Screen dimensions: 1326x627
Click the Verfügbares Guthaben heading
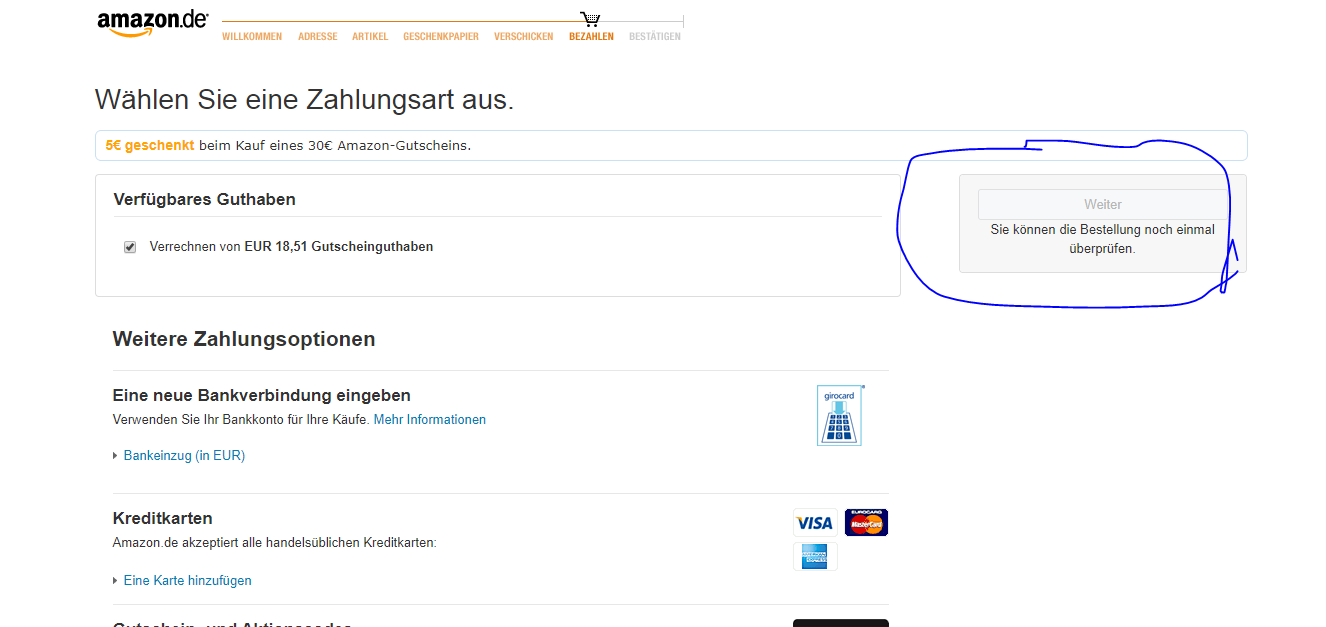coord(205,199)
